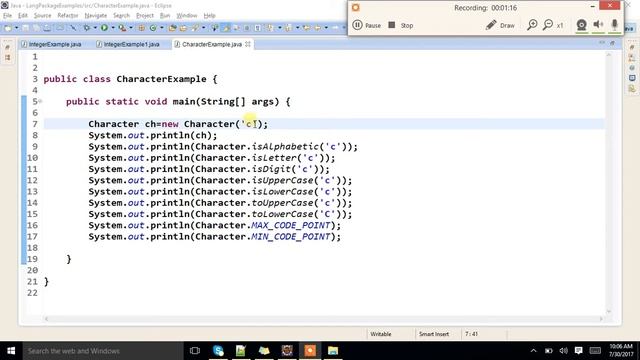
Task: Open the New file dropdown arrow
Action: (x=17, y=28)
